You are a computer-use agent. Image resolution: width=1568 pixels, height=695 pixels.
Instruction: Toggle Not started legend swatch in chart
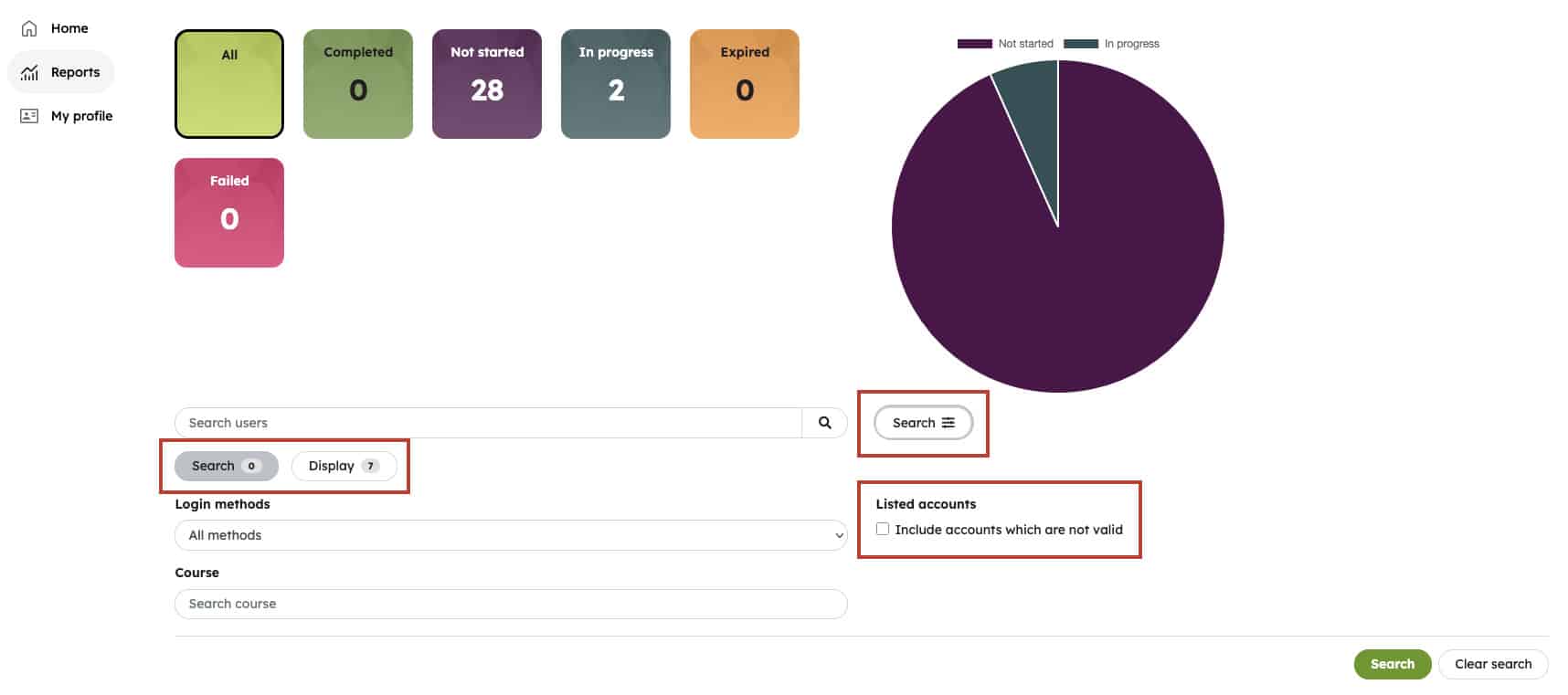click(975, 44)
